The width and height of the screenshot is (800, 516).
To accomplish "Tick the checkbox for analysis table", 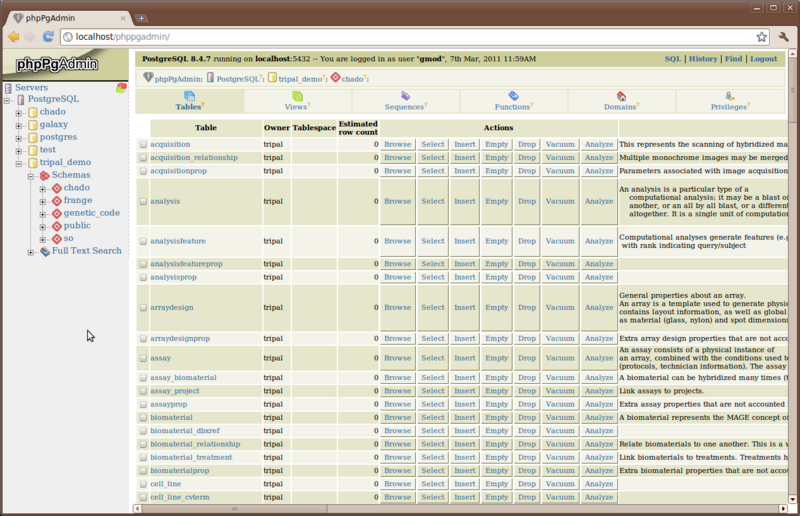I will pyautogui.click(x=143, y=202).
